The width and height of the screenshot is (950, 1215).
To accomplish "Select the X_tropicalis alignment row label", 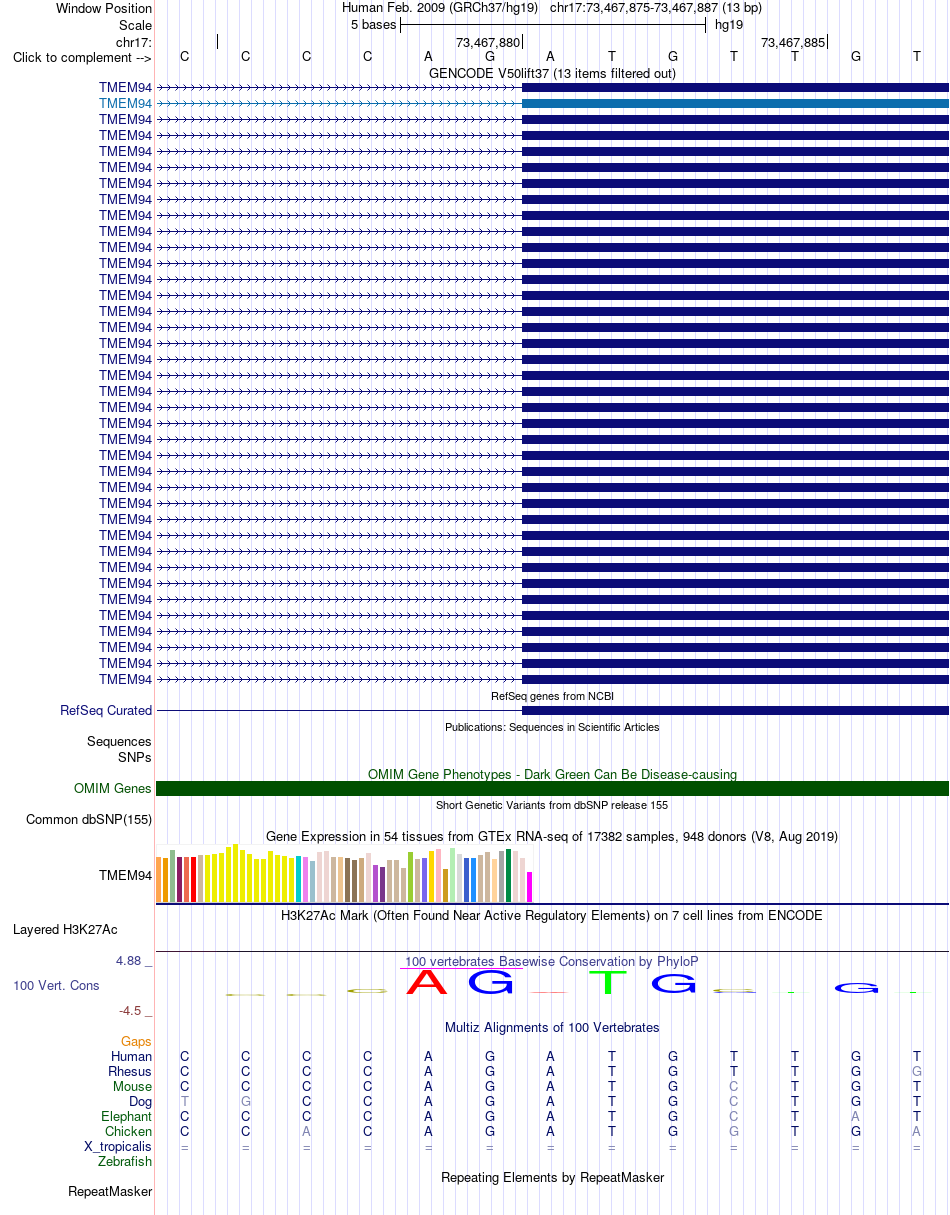I will click(x=118, y=1146).
